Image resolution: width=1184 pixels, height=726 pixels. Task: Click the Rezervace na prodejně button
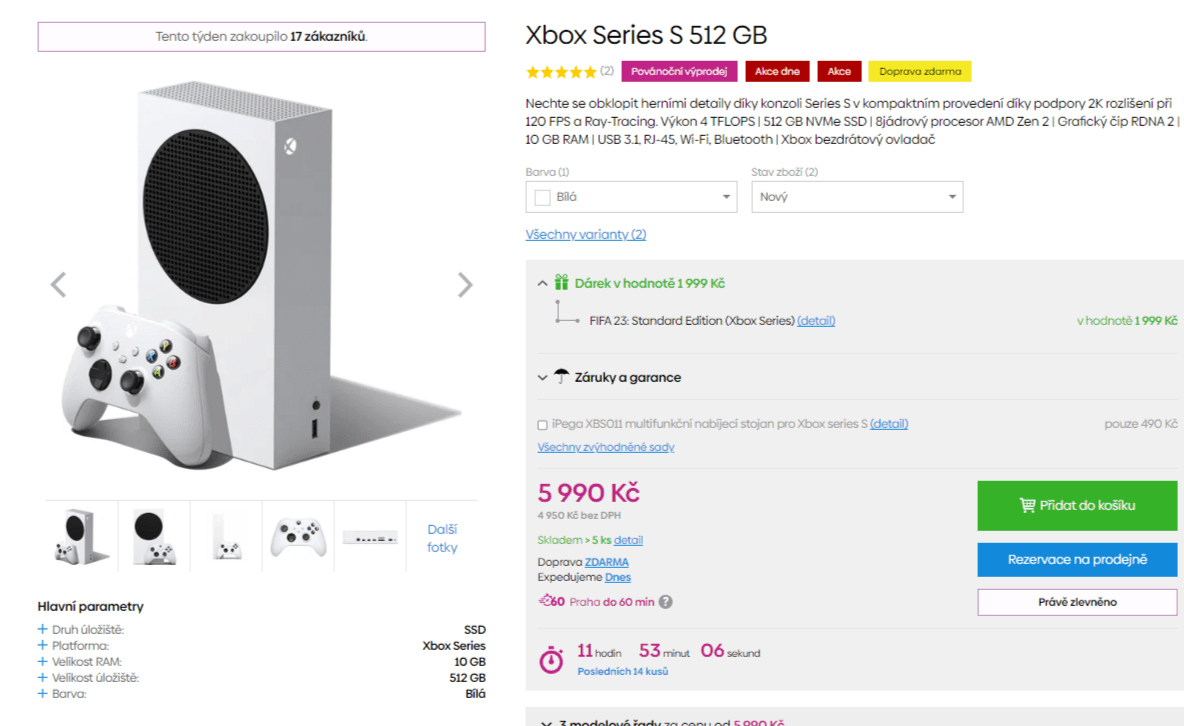(1077, 560)
